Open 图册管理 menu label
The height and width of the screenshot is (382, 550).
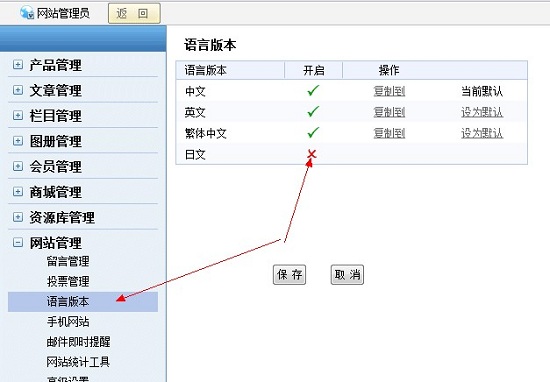55,141
